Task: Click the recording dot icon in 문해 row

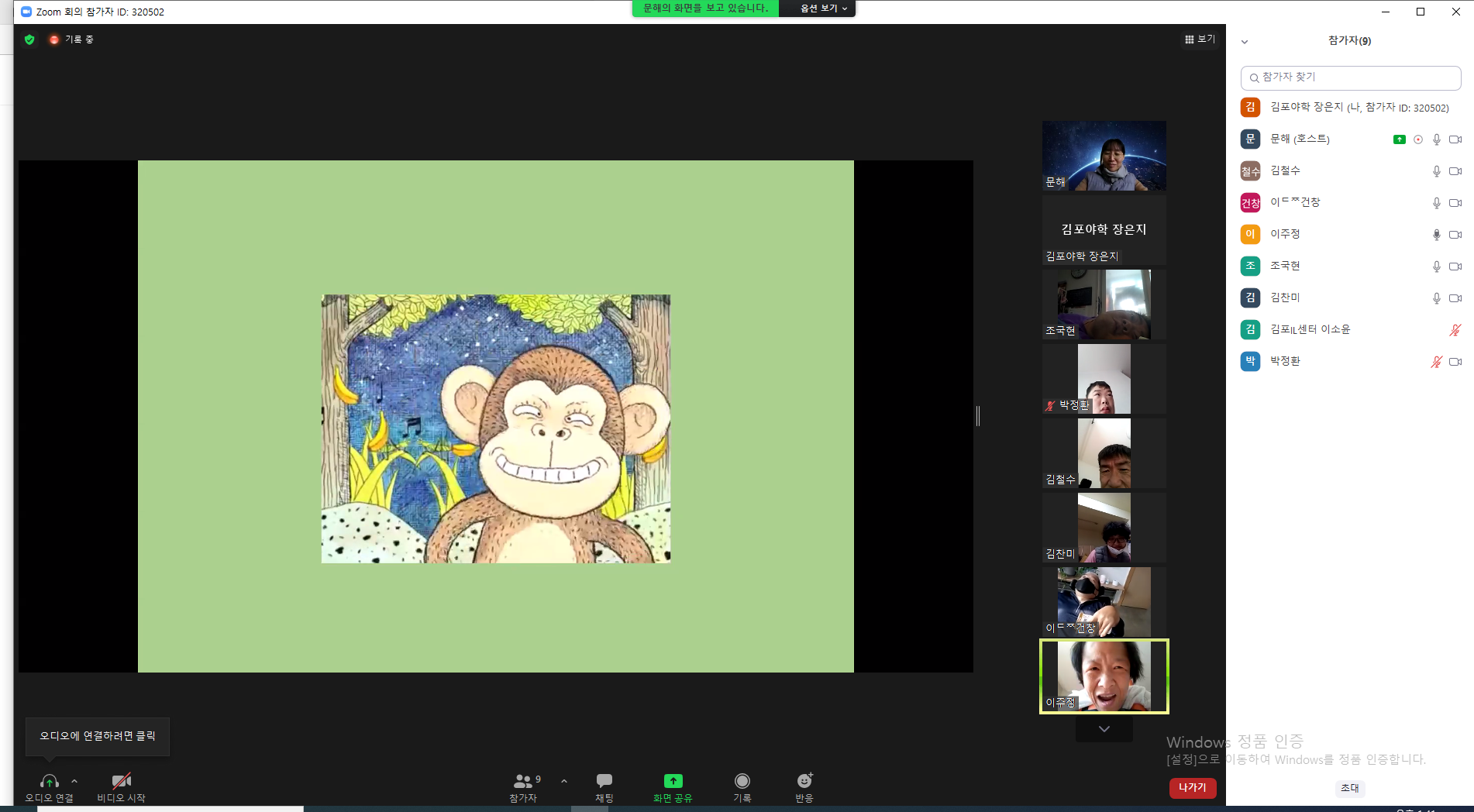Action: point(1418,139)
